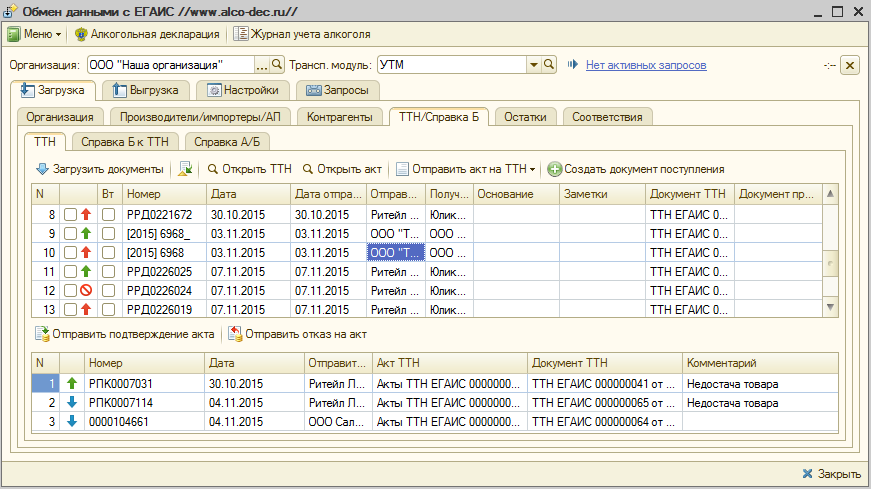The image size is (871, 489).
Task: Click the Нет активных запросов link
Action: pyautogui.click(x=645, y=65)
